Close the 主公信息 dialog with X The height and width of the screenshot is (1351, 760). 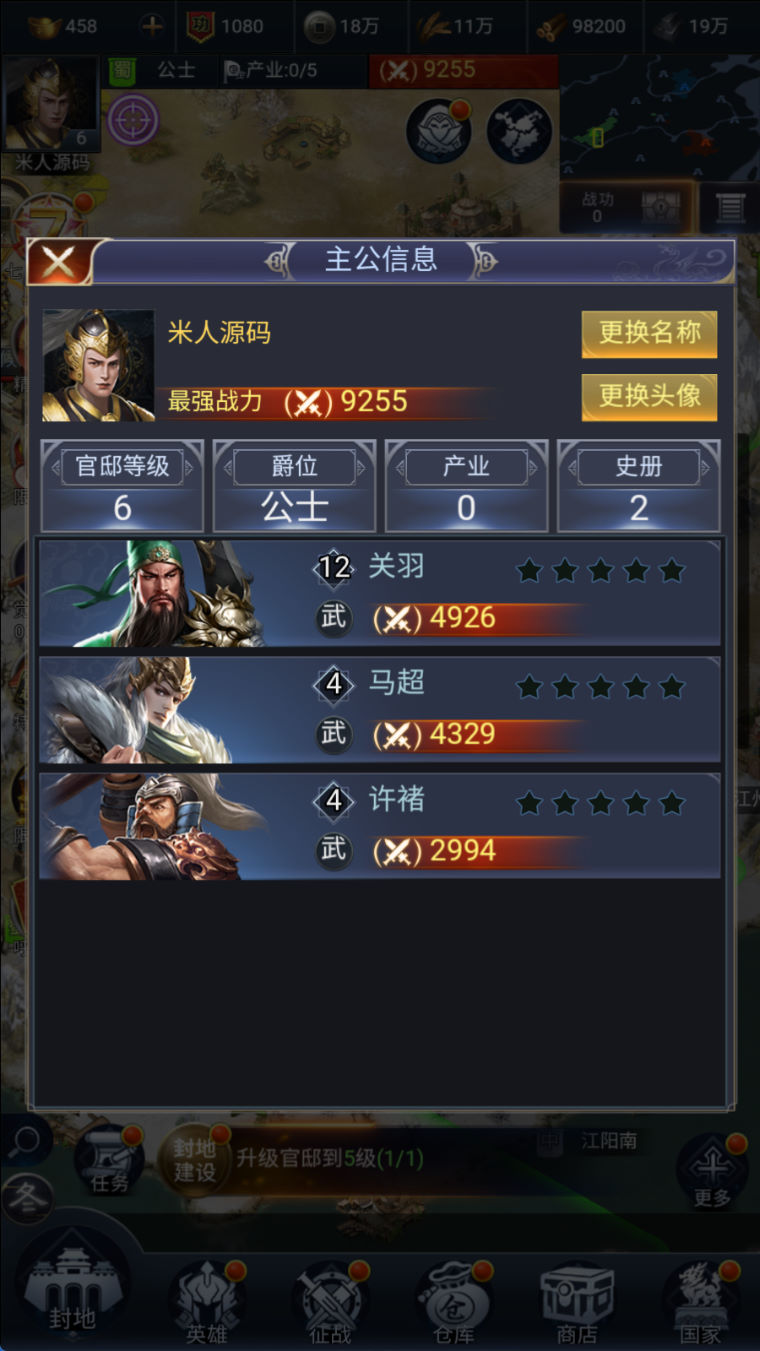pos(59,262)
